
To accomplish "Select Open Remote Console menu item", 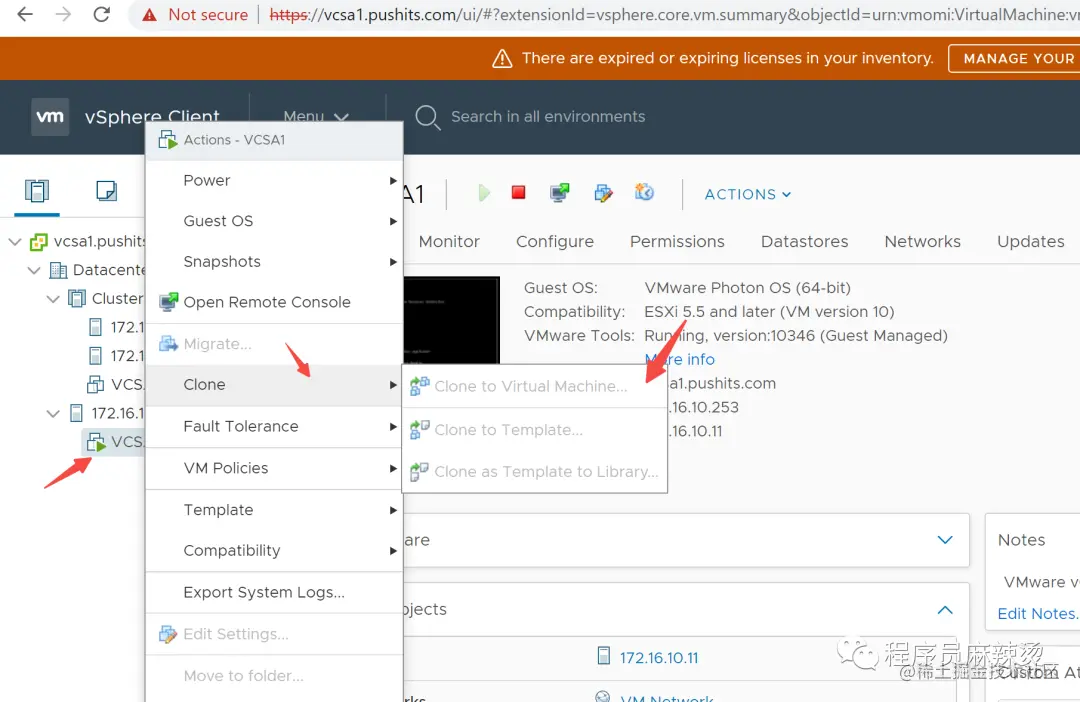I will [274, 302].
